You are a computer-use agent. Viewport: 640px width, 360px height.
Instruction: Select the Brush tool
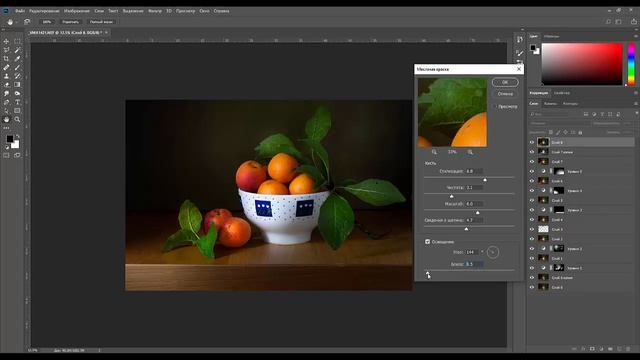pyautogui.click(x=17, y=67)
